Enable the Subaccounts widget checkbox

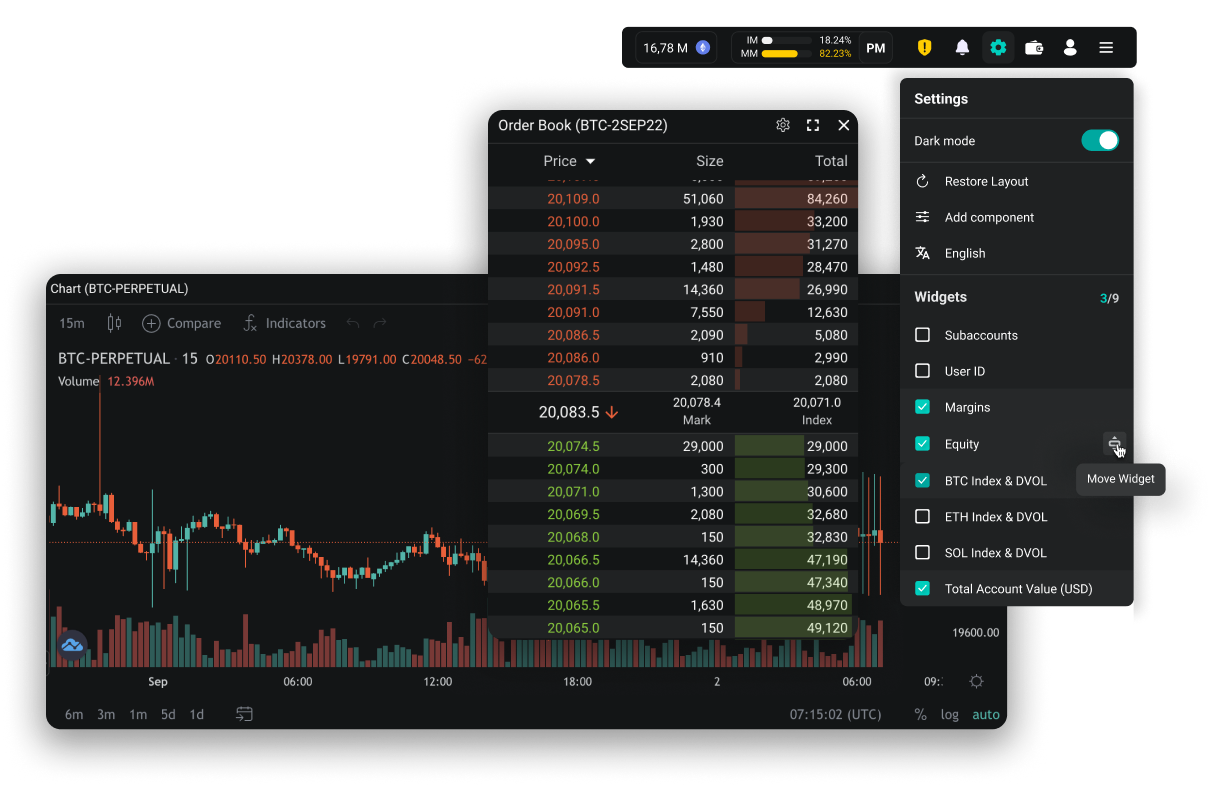[923, 335]
